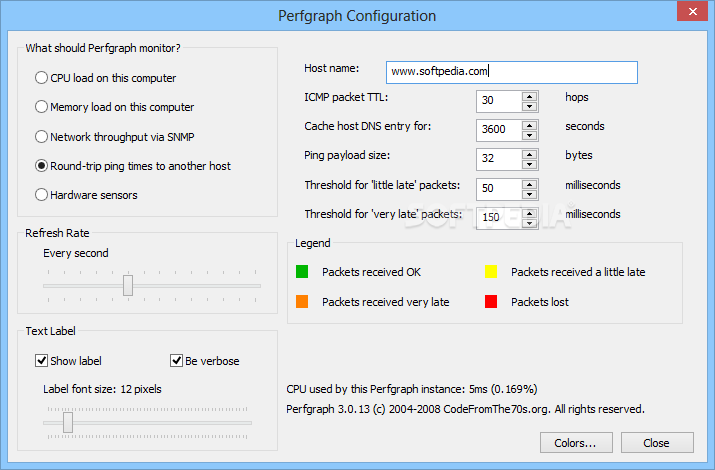
Task: Close the Perfgraph Configuration window with X
Action: click(x=693, y=11)
